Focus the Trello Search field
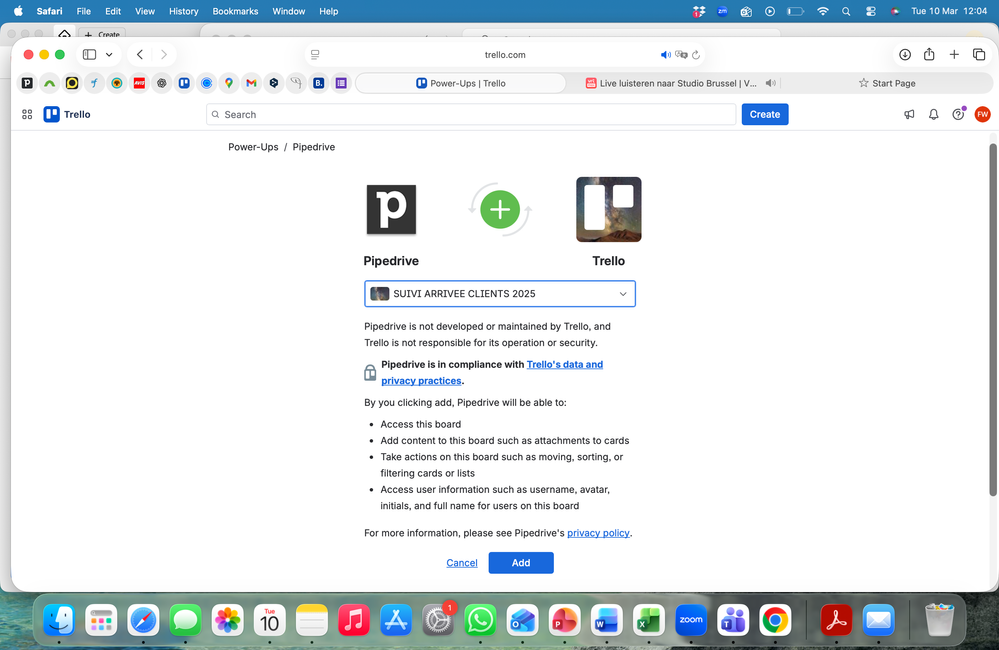 (471, 114)
